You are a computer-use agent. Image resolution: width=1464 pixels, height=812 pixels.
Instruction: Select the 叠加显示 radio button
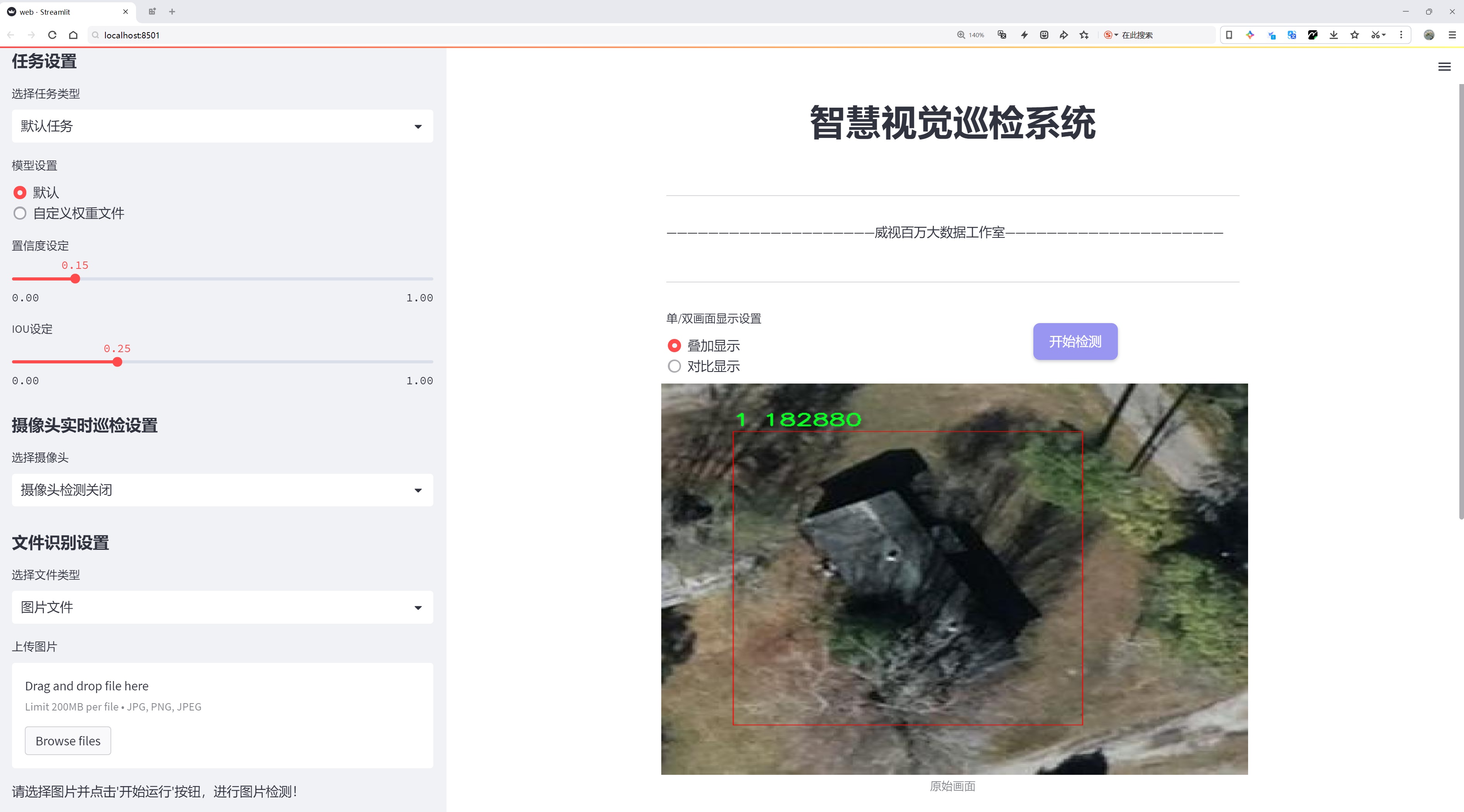coord(674,346)
